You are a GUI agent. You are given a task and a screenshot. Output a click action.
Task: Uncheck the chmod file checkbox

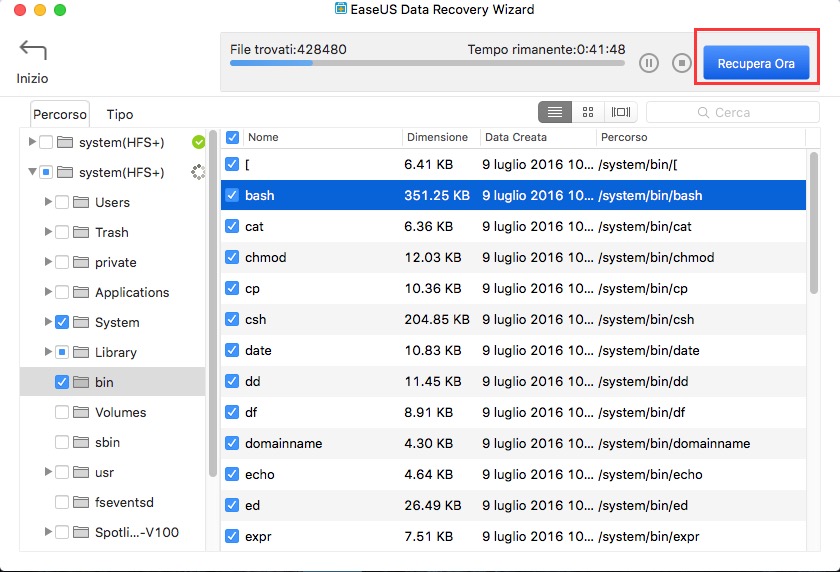click(x=232, y=257)
